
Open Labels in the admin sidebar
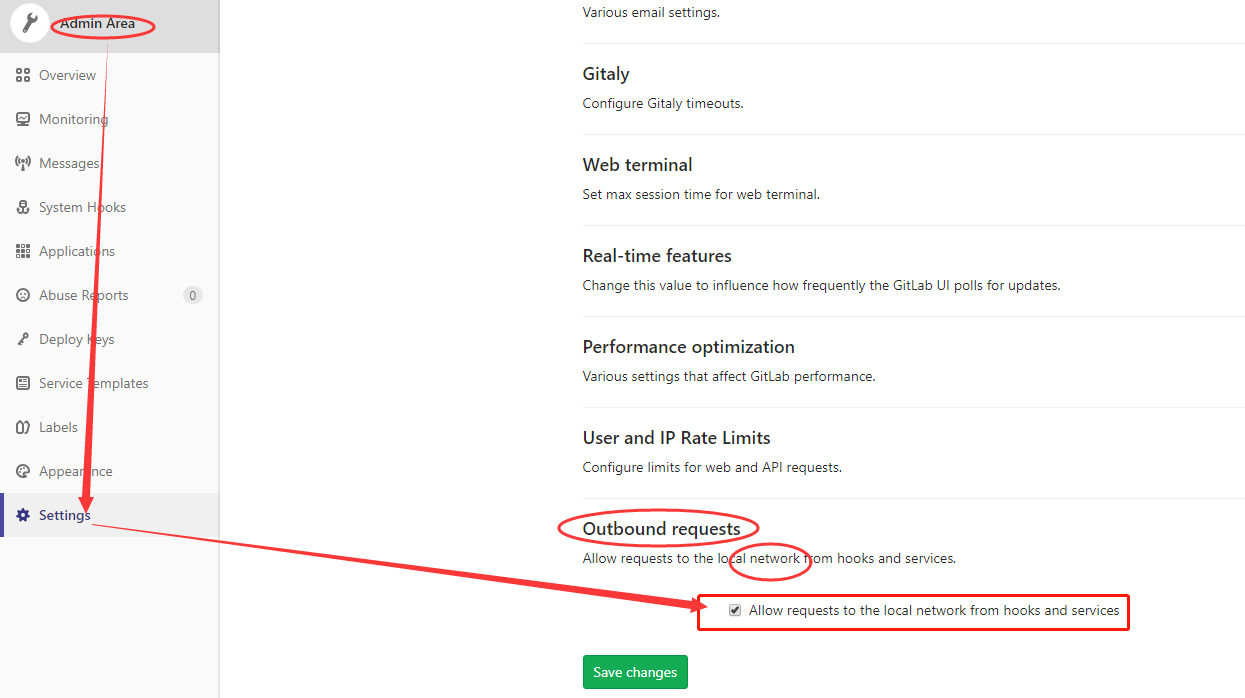pyautogui.click(x=110, y=427)
